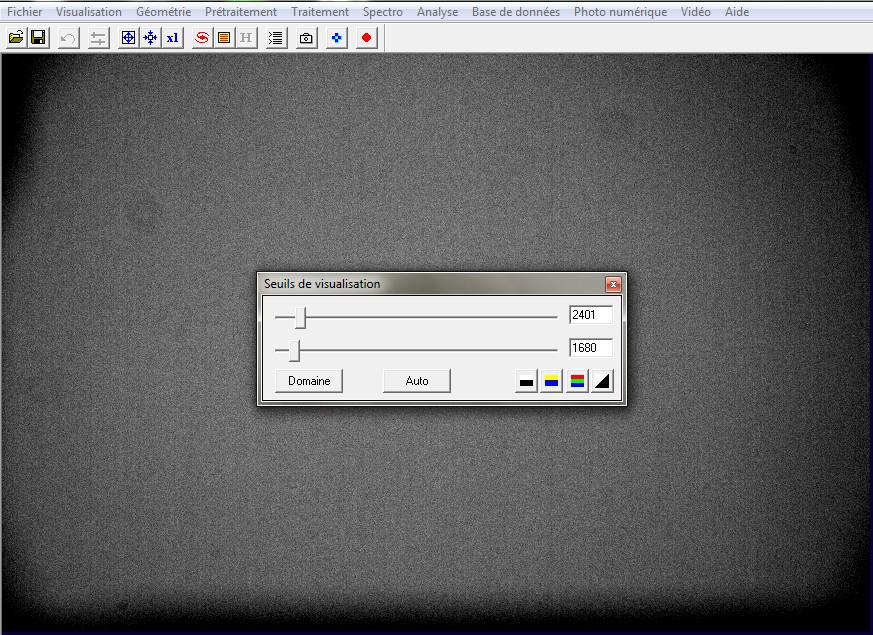
Task: Click the greyed undo arrow icon
Action: click(x=68, y=38)
